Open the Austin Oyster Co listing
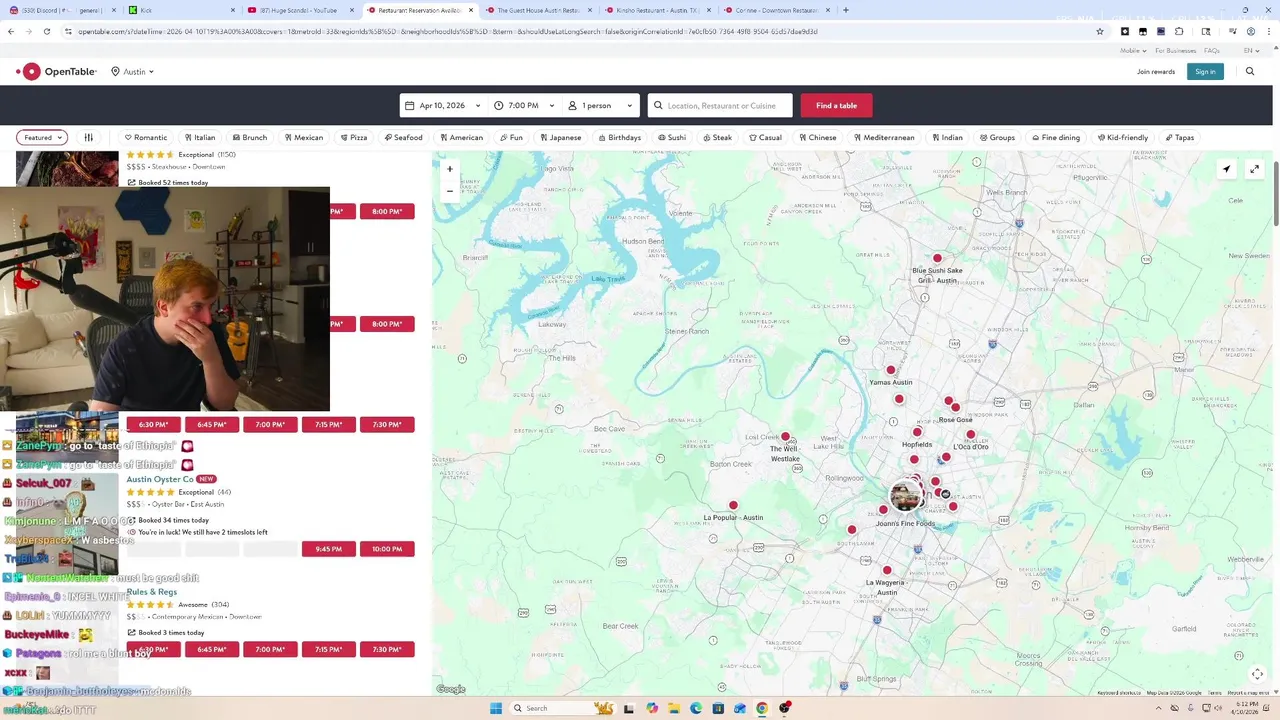The width and height of the screenshot is (1280, 720). pos(160,479)
